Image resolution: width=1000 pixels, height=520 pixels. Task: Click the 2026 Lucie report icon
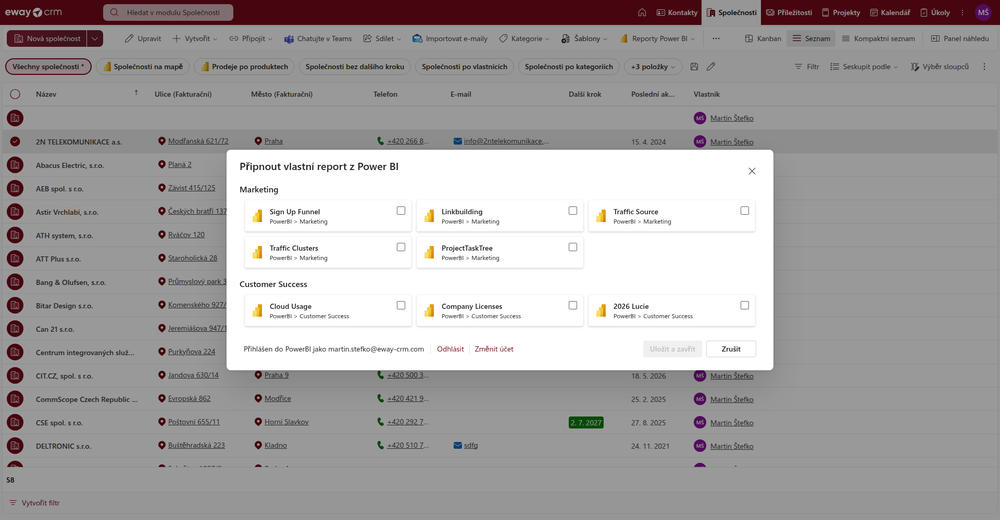(x=601, y=310)
